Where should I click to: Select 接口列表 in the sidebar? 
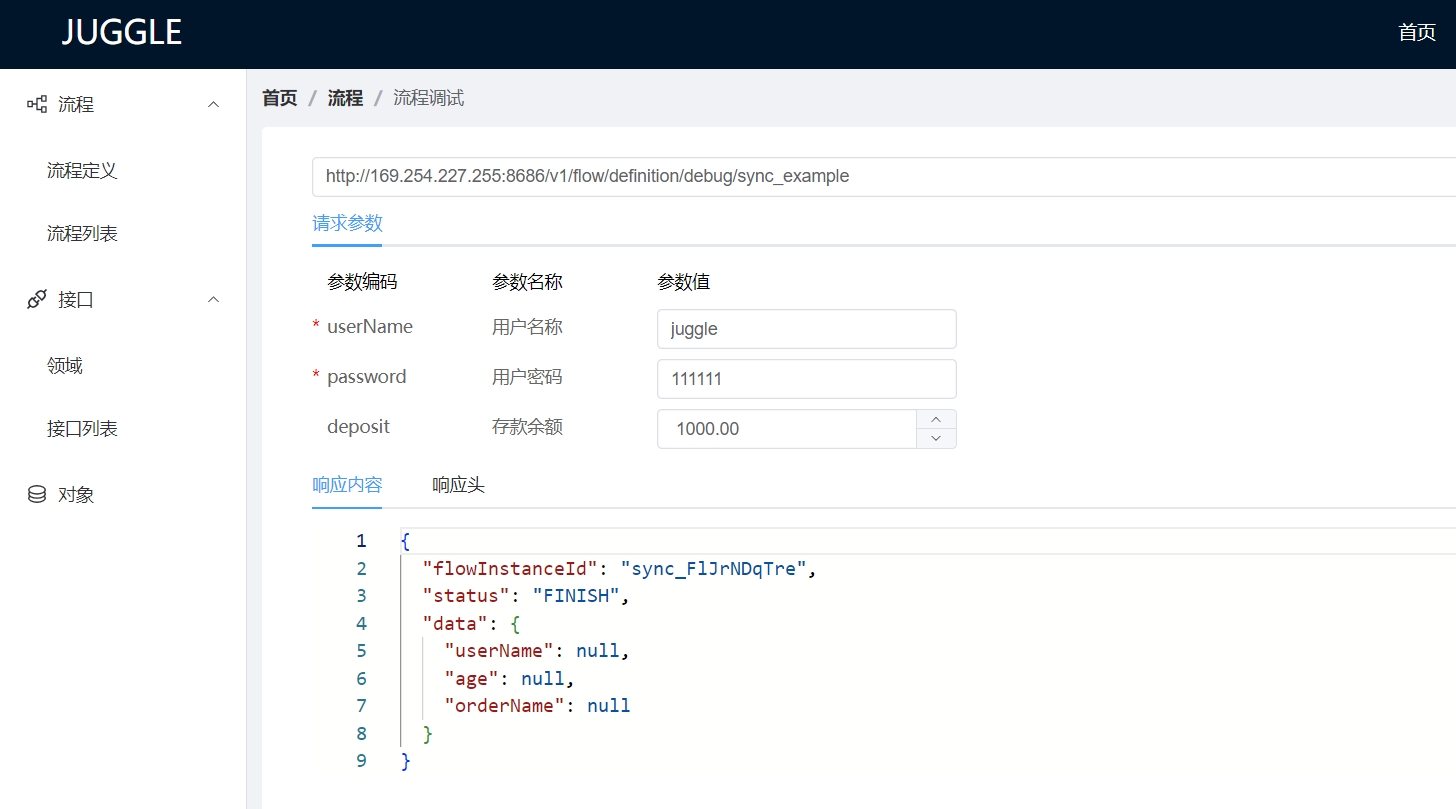(82, 429)
